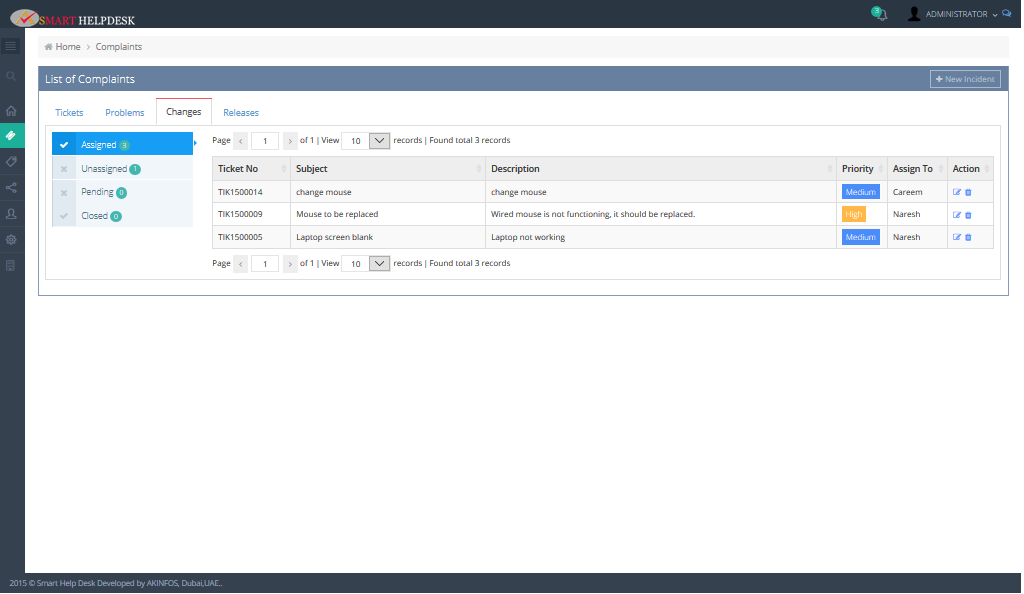
Task: Click the New Incident button
Action: coord(965,79)
